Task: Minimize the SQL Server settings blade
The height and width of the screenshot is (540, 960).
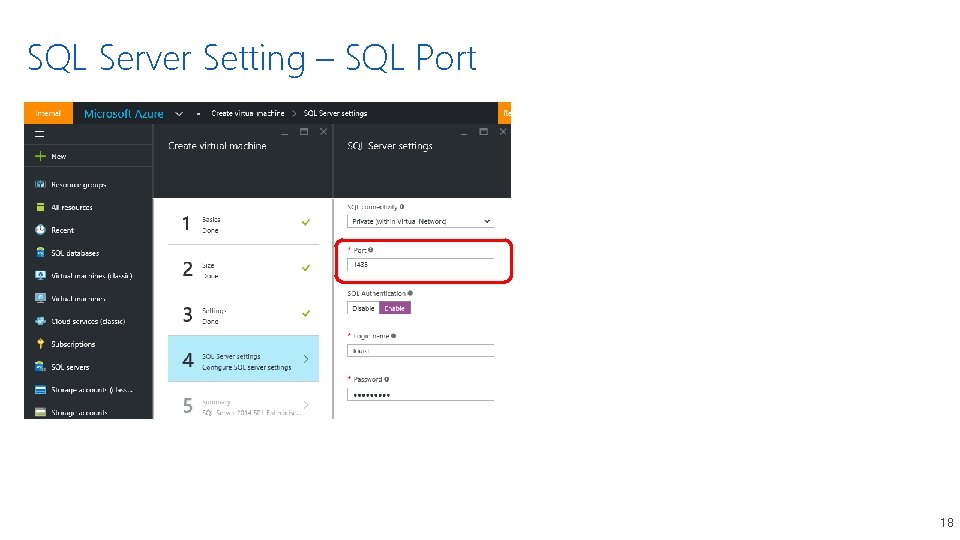Action: (x=463, y=133)
